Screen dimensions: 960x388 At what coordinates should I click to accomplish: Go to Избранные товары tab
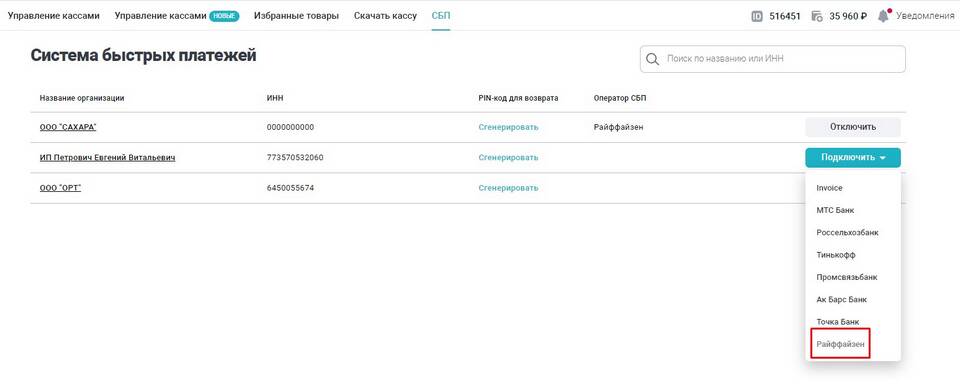pos(296,16)
